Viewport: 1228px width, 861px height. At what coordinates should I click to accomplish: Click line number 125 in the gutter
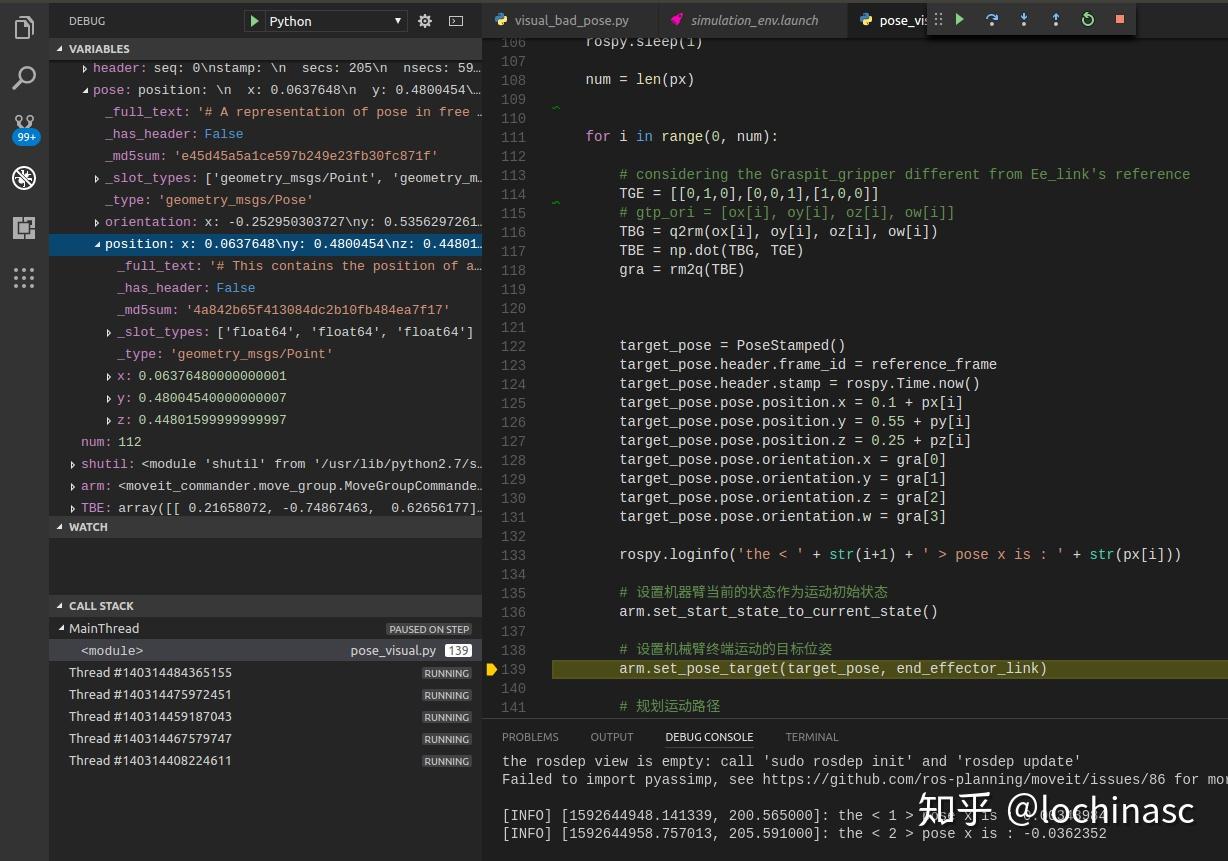(x=513, y=403)
